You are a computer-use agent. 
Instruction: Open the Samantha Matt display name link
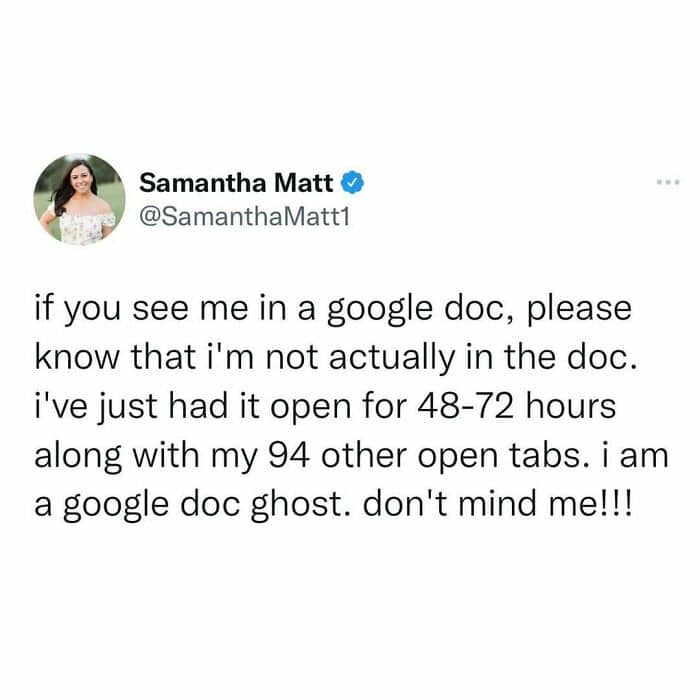[236, 183]
